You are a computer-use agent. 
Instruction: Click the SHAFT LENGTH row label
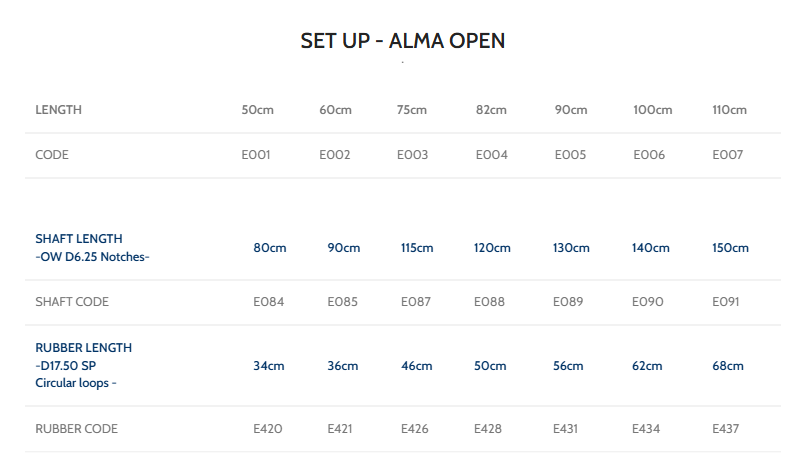point(79,239)
